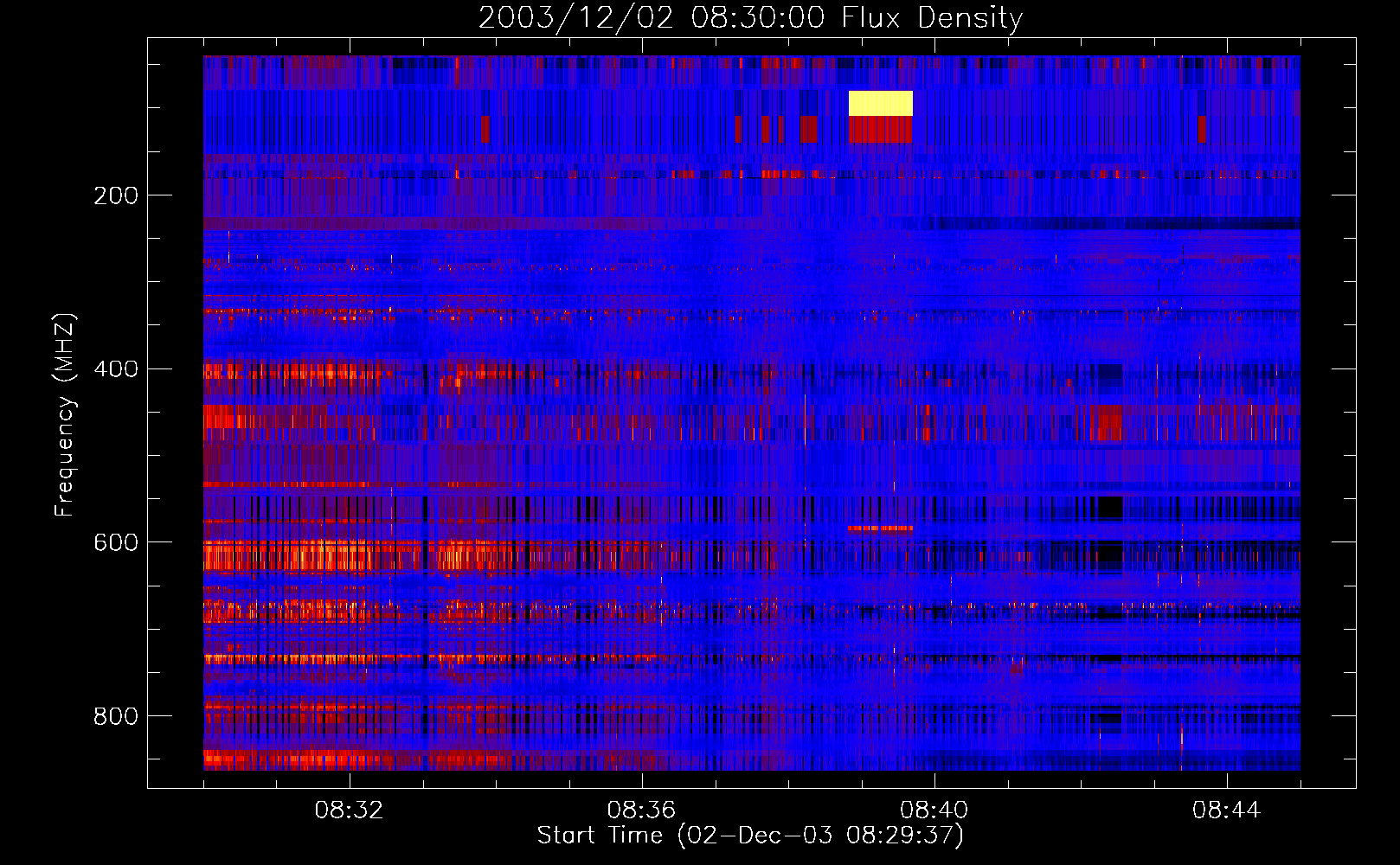Click the 08:36 time tick label
1400x865 pixels.
pos(641,811)
